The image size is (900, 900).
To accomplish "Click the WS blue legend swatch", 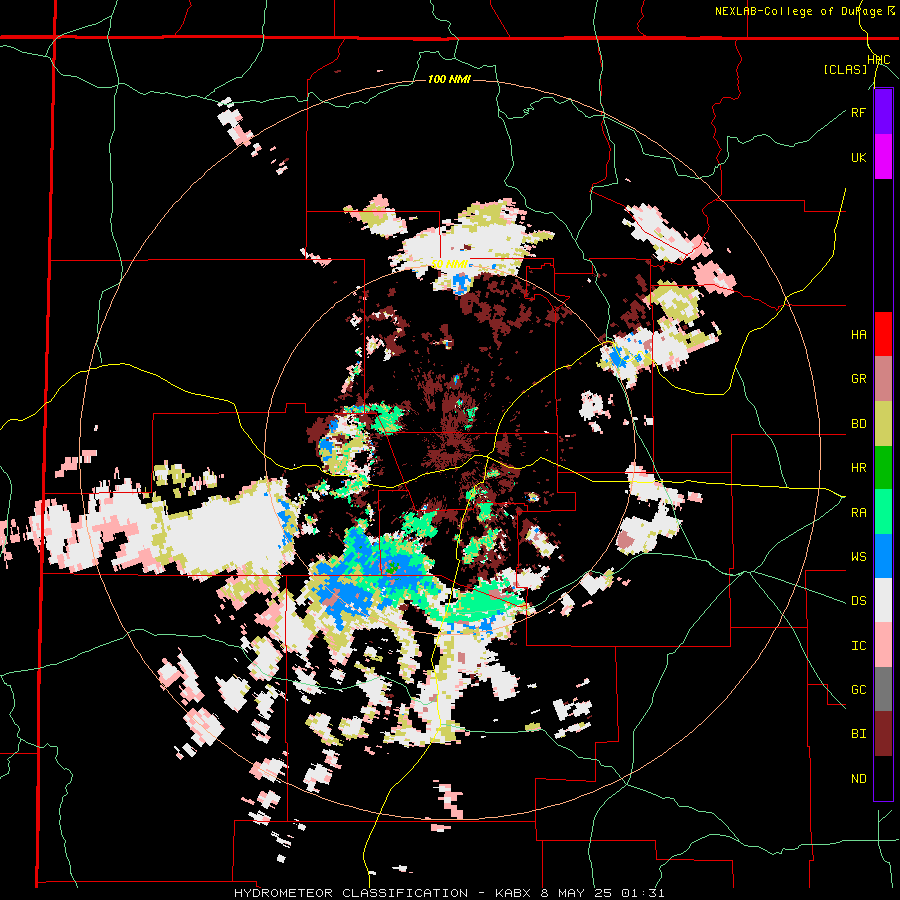I will pos(883,556).
